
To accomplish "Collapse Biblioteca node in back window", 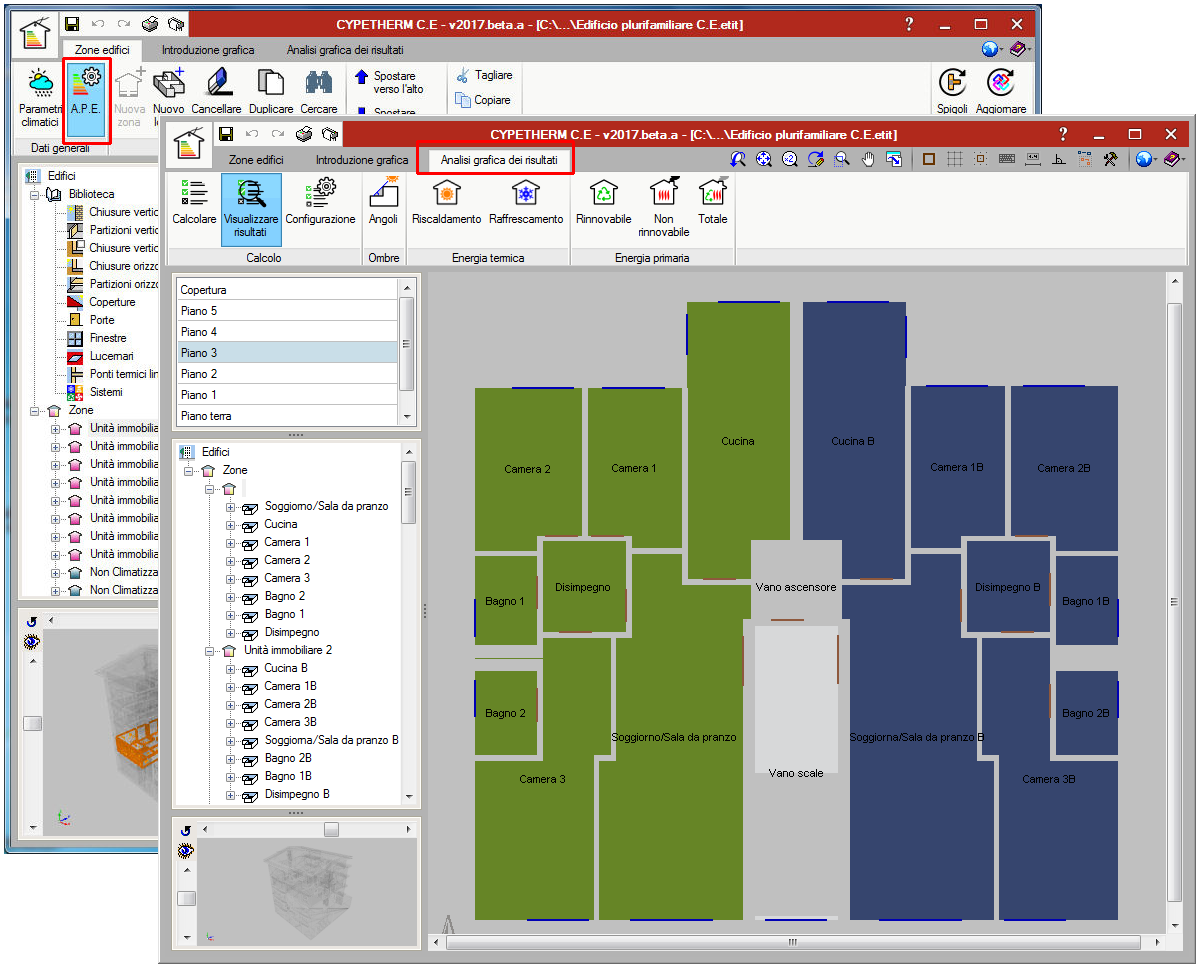I will (36, 195).
